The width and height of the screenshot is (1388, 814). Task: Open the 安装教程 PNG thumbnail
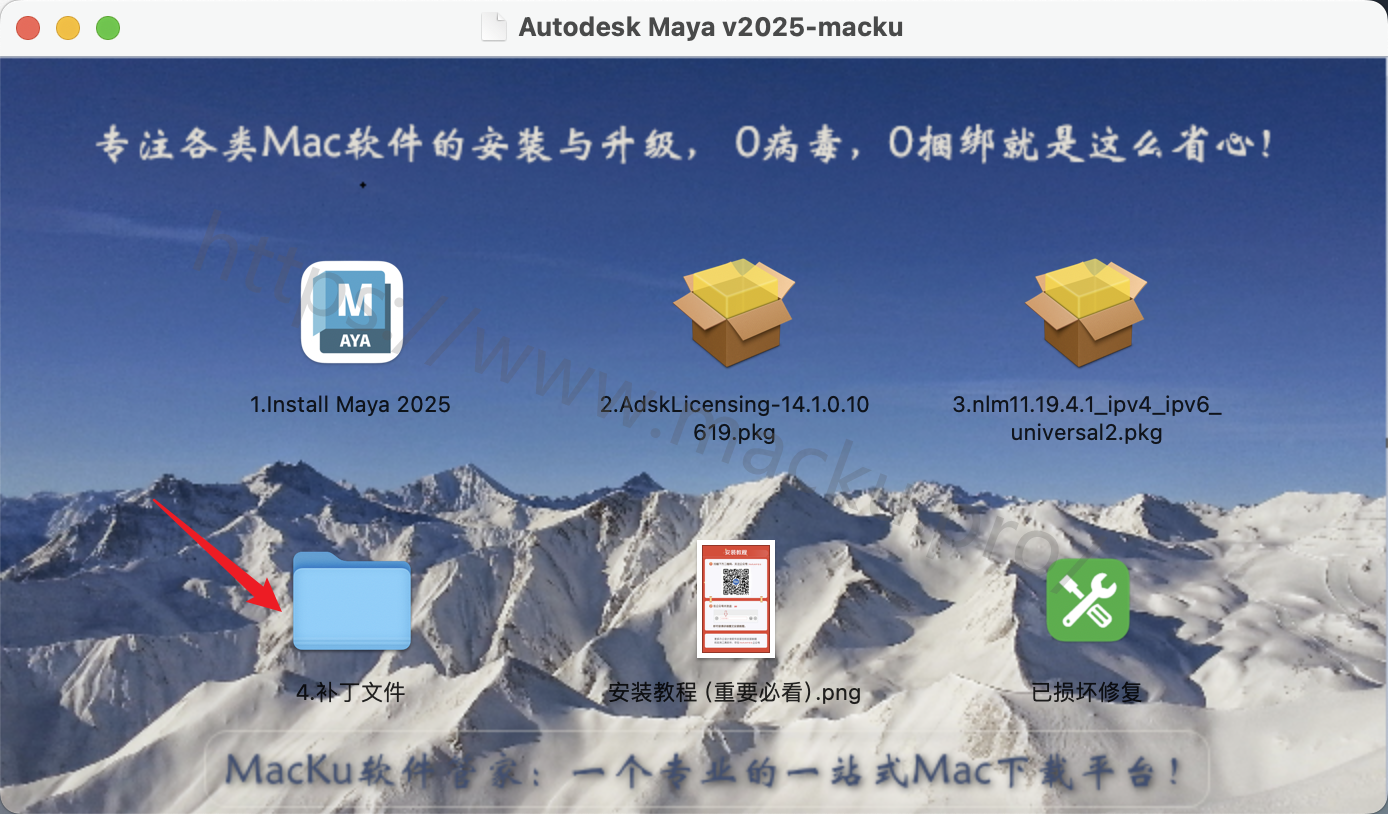click(735, 599)
